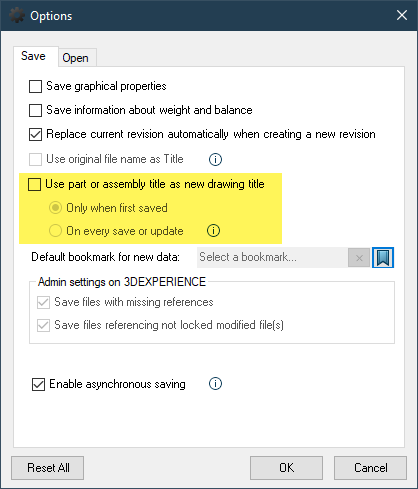The width and height of the screenshot is (418, 489).
Task: Enable Save graphical properties checkbox
Action: coord(35,86)
